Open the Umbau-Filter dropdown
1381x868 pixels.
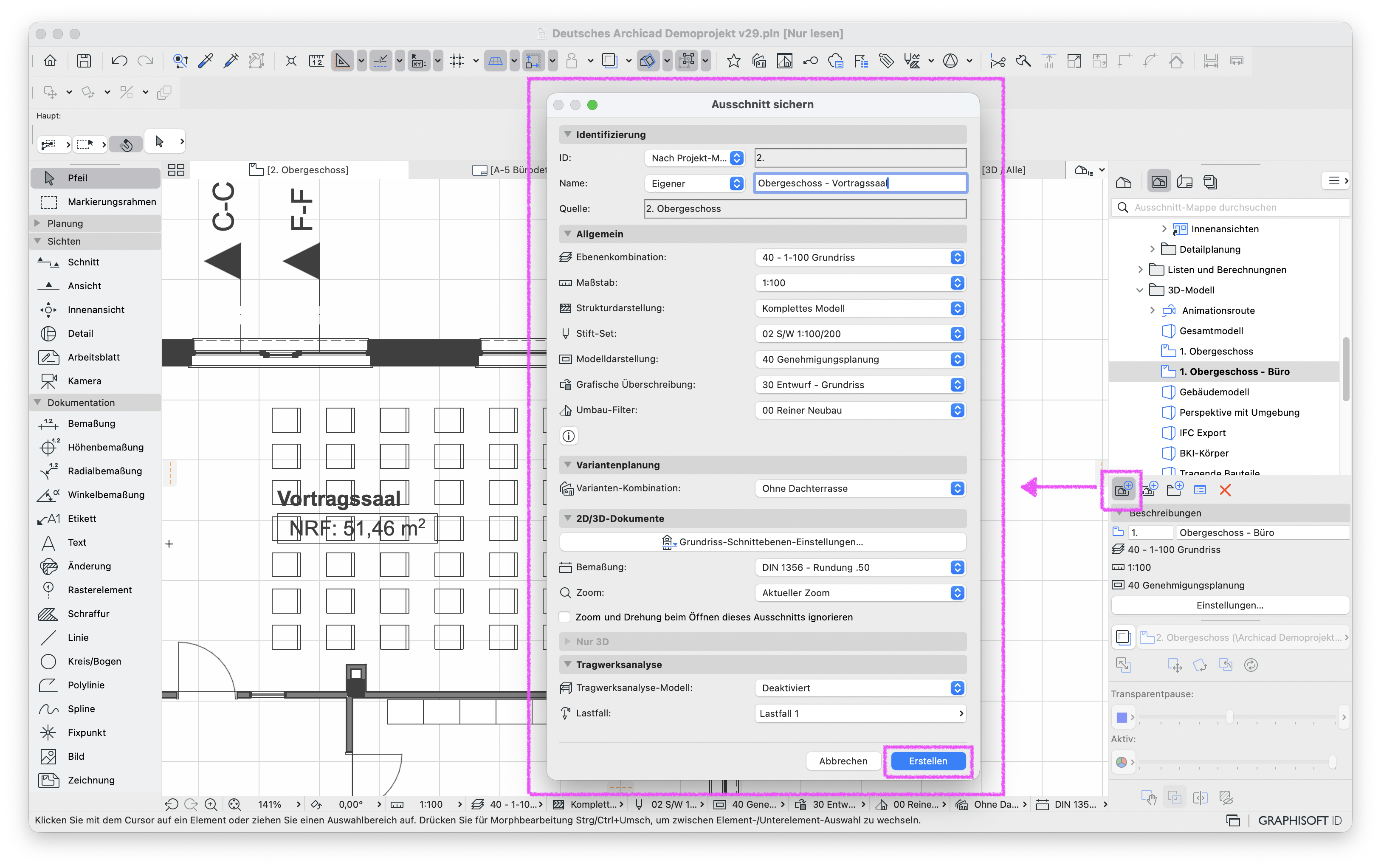(x=860, y=410)
